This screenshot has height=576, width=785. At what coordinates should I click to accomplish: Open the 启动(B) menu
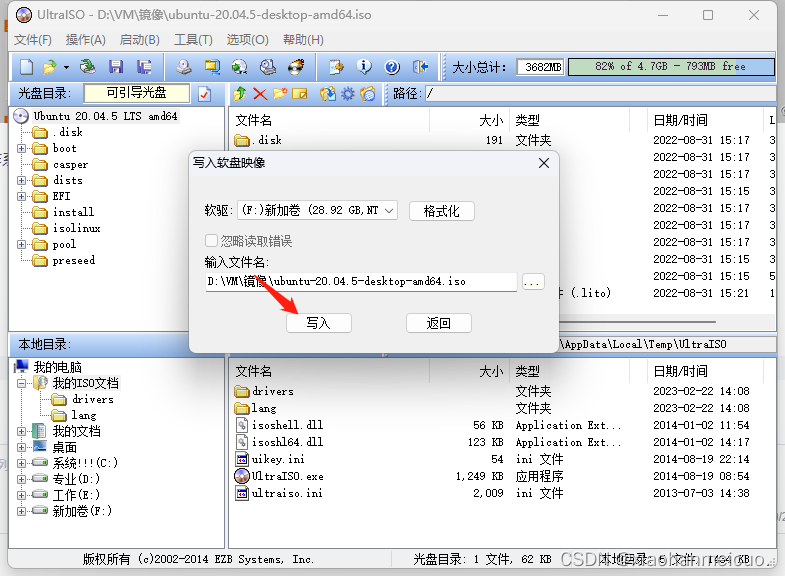tap(140, 40)
